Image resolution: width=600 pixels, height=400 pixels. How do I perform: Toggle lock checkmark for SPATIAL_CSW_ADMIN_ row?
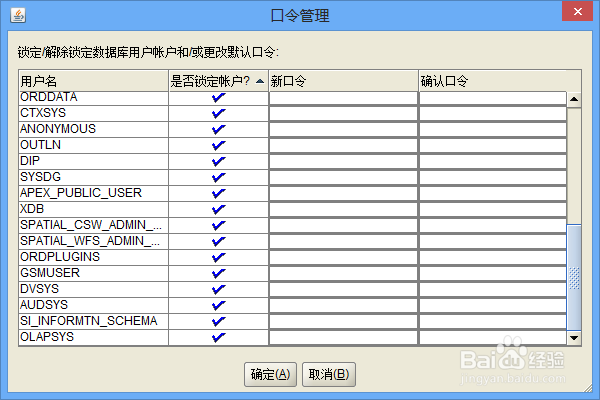pyautogui.click(x=218, y=225)
